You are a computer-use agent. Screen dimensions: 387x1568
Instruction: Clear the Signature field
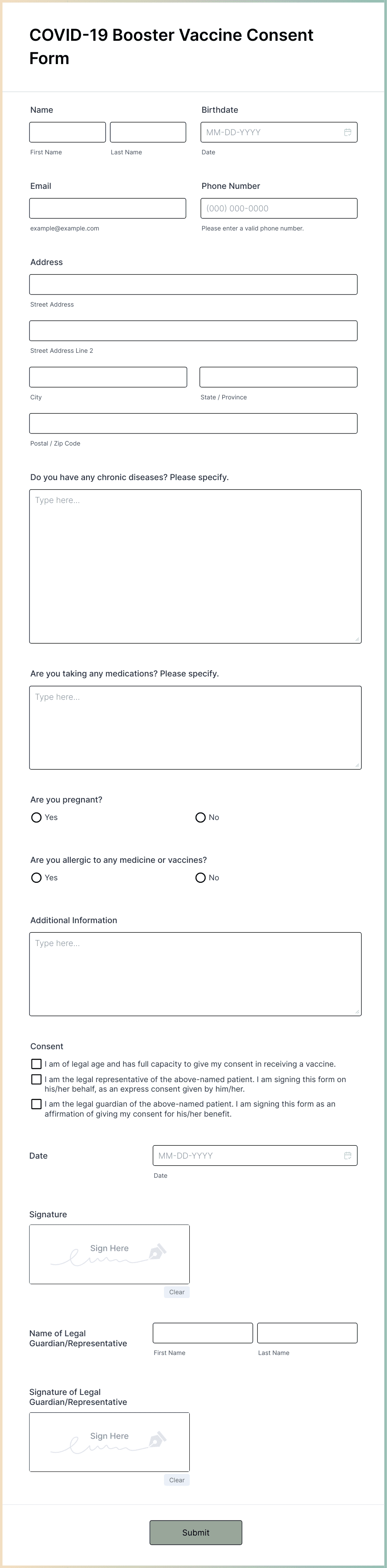click(x=176, y=1292)
